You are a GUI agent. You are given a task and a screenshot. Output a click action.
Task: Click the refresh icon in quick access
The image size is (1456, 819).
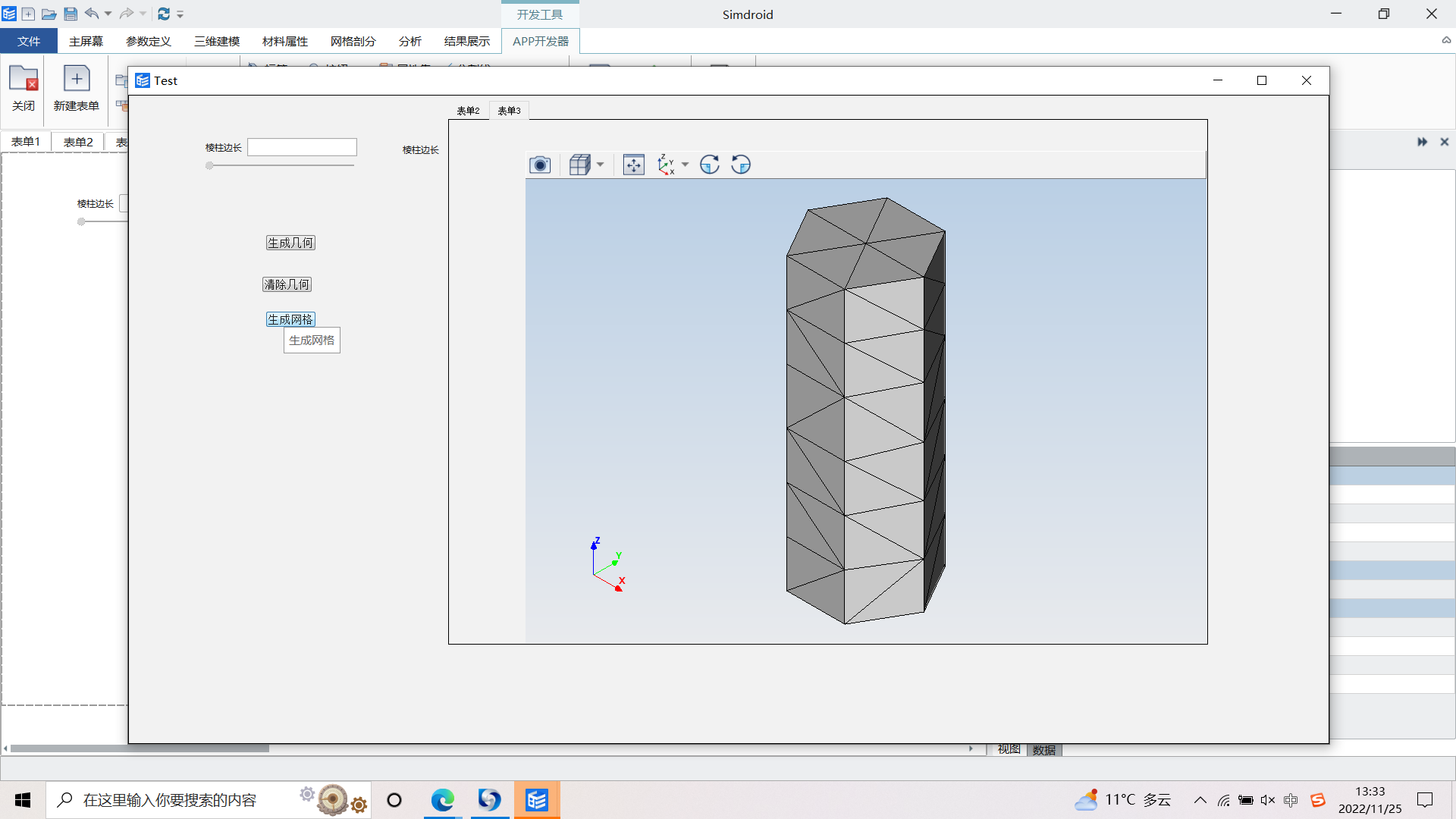(164, 14)
